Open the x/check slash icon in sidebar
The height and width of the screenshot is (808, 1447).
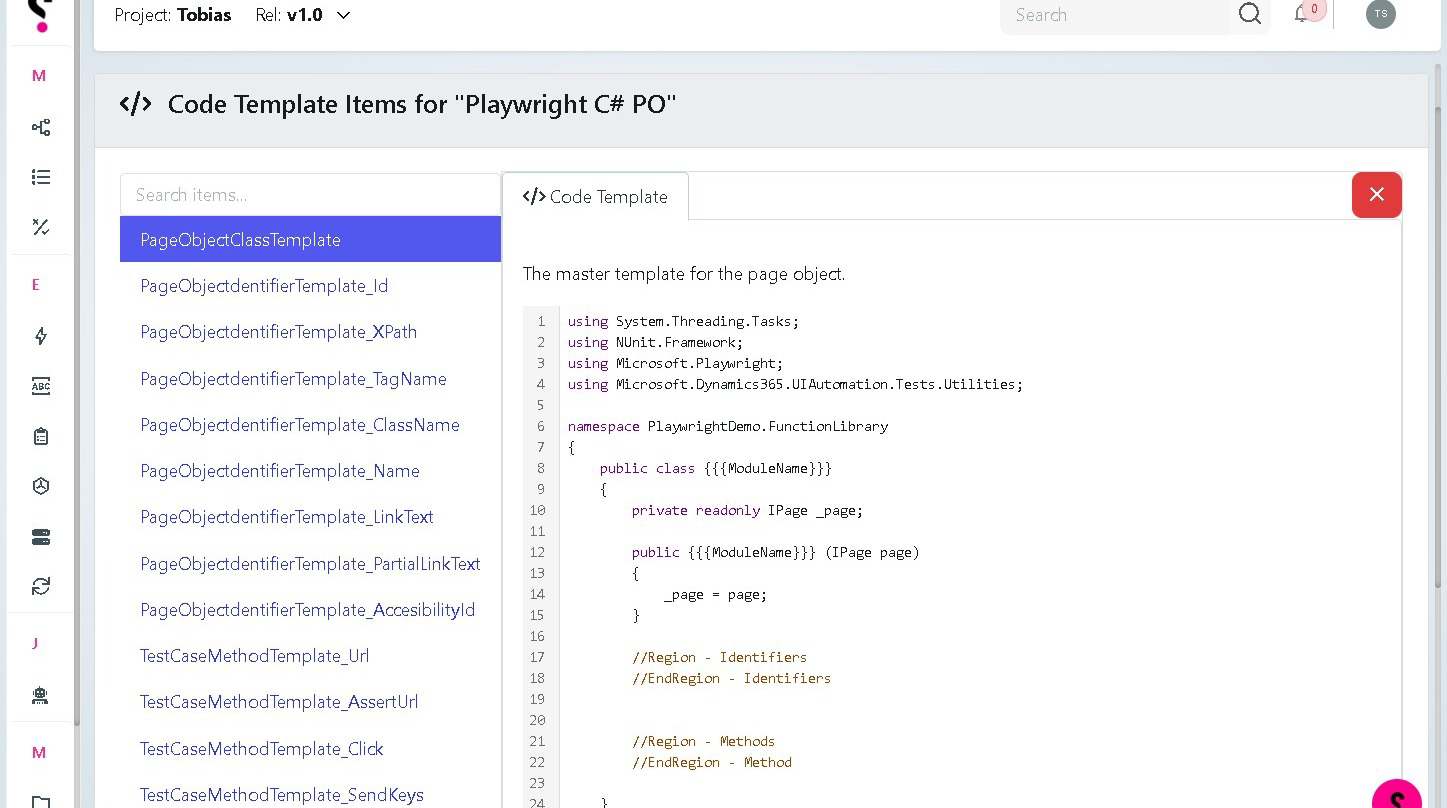point(41,227)
